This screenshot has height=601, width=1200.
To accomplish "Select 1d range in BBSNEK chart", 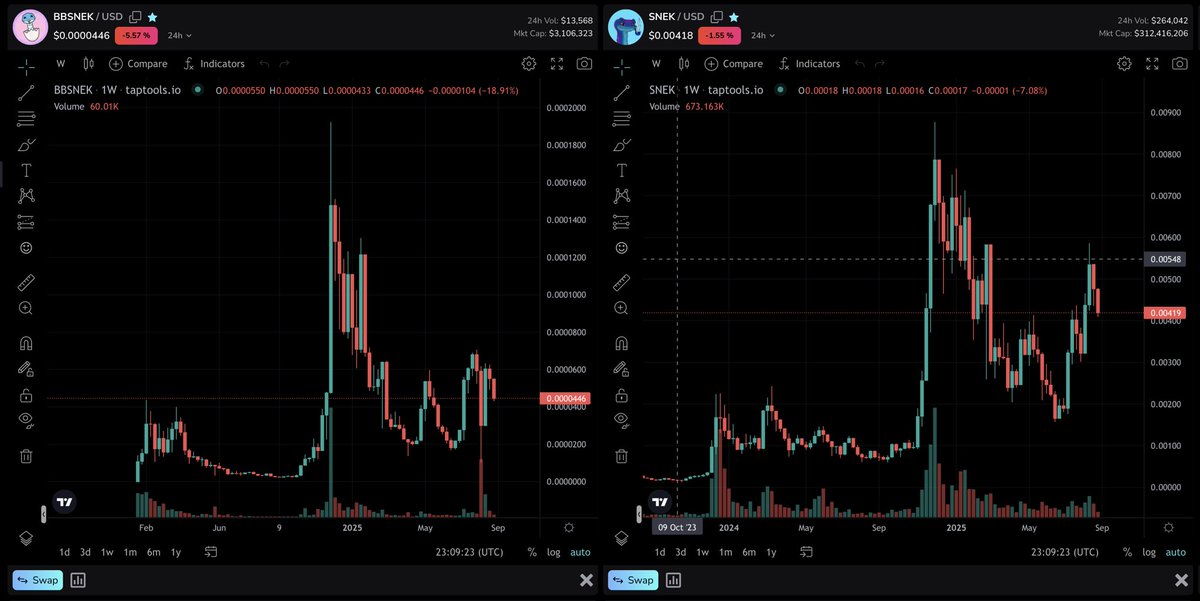I will tap(64, 552).
